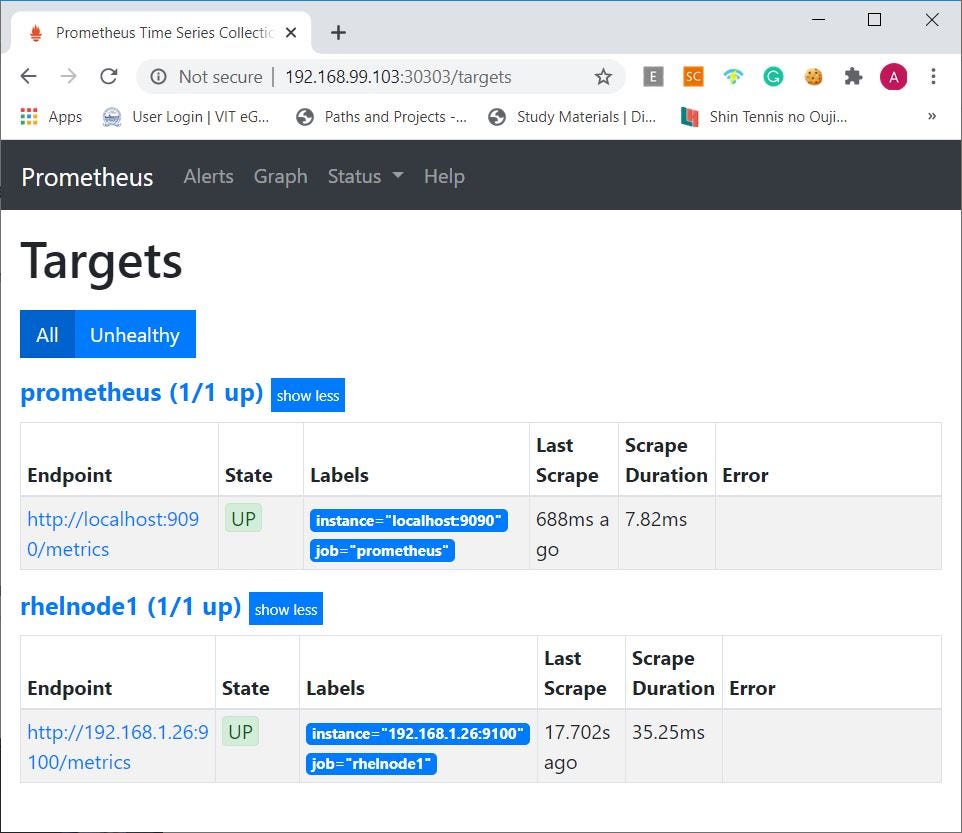Click the prometheus (1/1 up) heading
Screen dimensions: 962x833
click(x=142, y=393)
